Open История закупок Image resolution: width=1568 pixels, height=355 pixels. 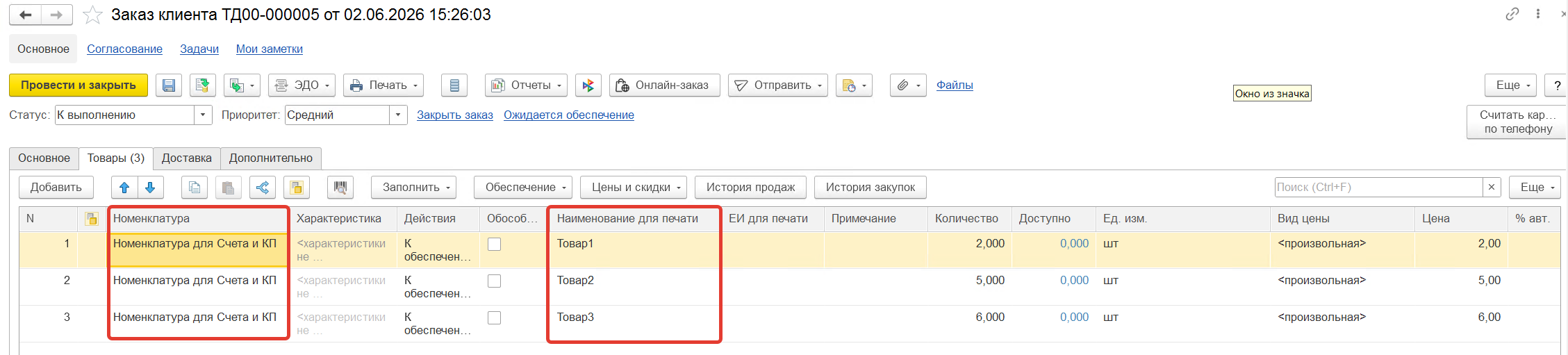tap(870, 188)
